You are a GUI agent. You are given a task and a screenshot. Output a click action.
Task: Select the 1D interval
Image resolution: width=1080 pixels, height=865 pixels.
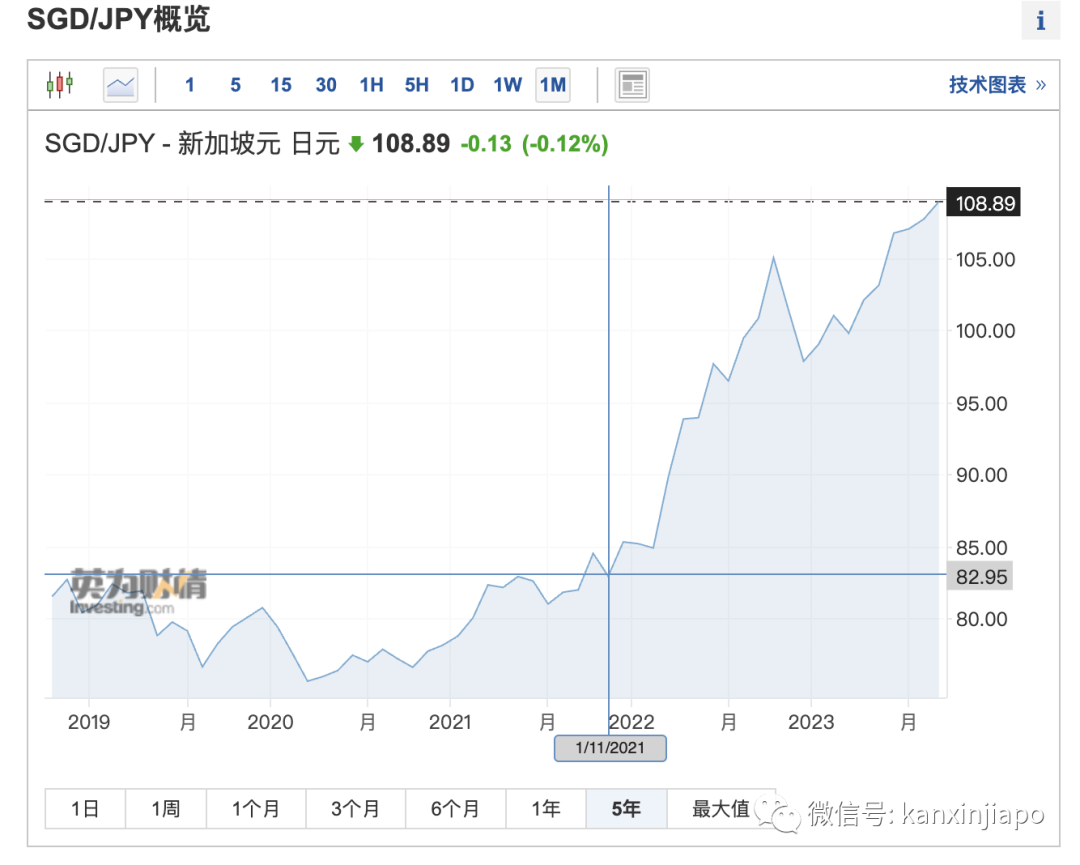[461, 85]
